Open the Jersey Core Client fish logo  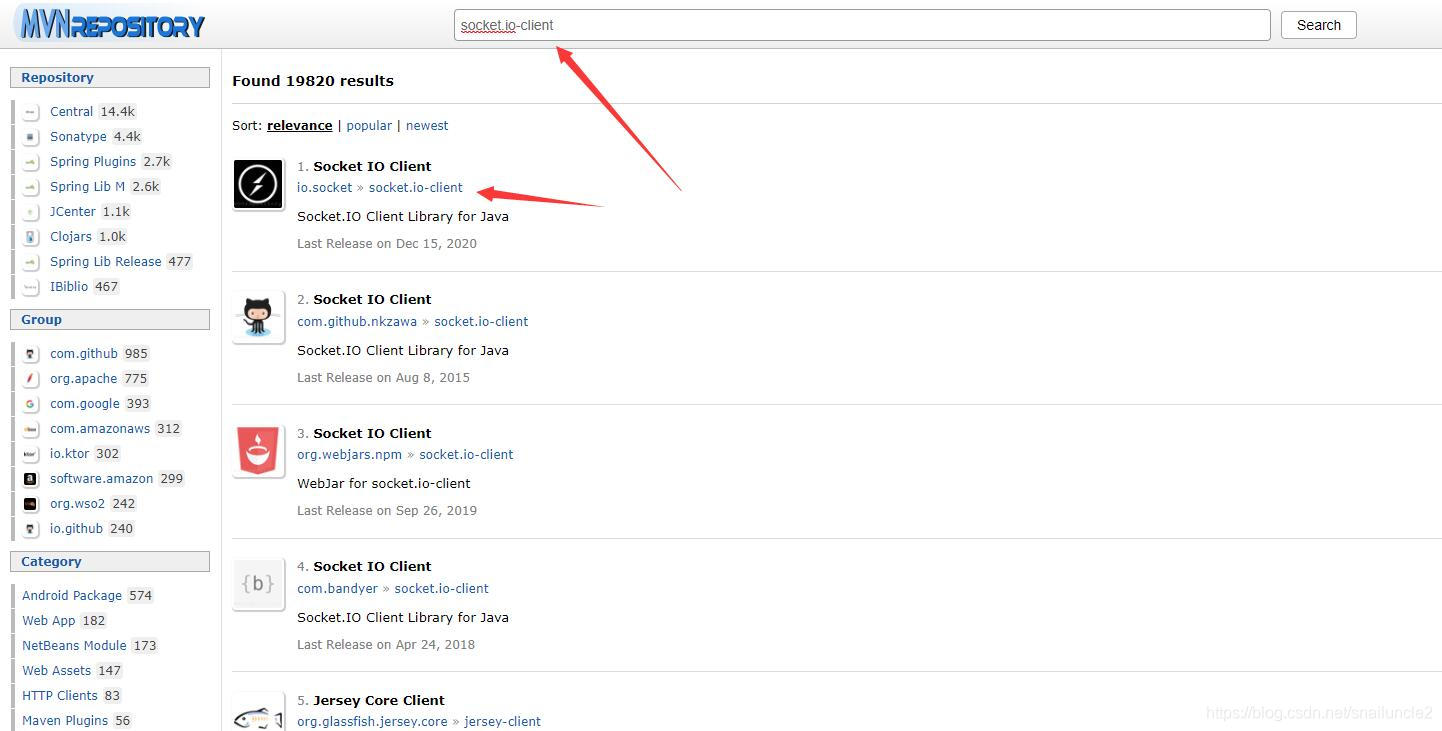(x=258, y=712)
